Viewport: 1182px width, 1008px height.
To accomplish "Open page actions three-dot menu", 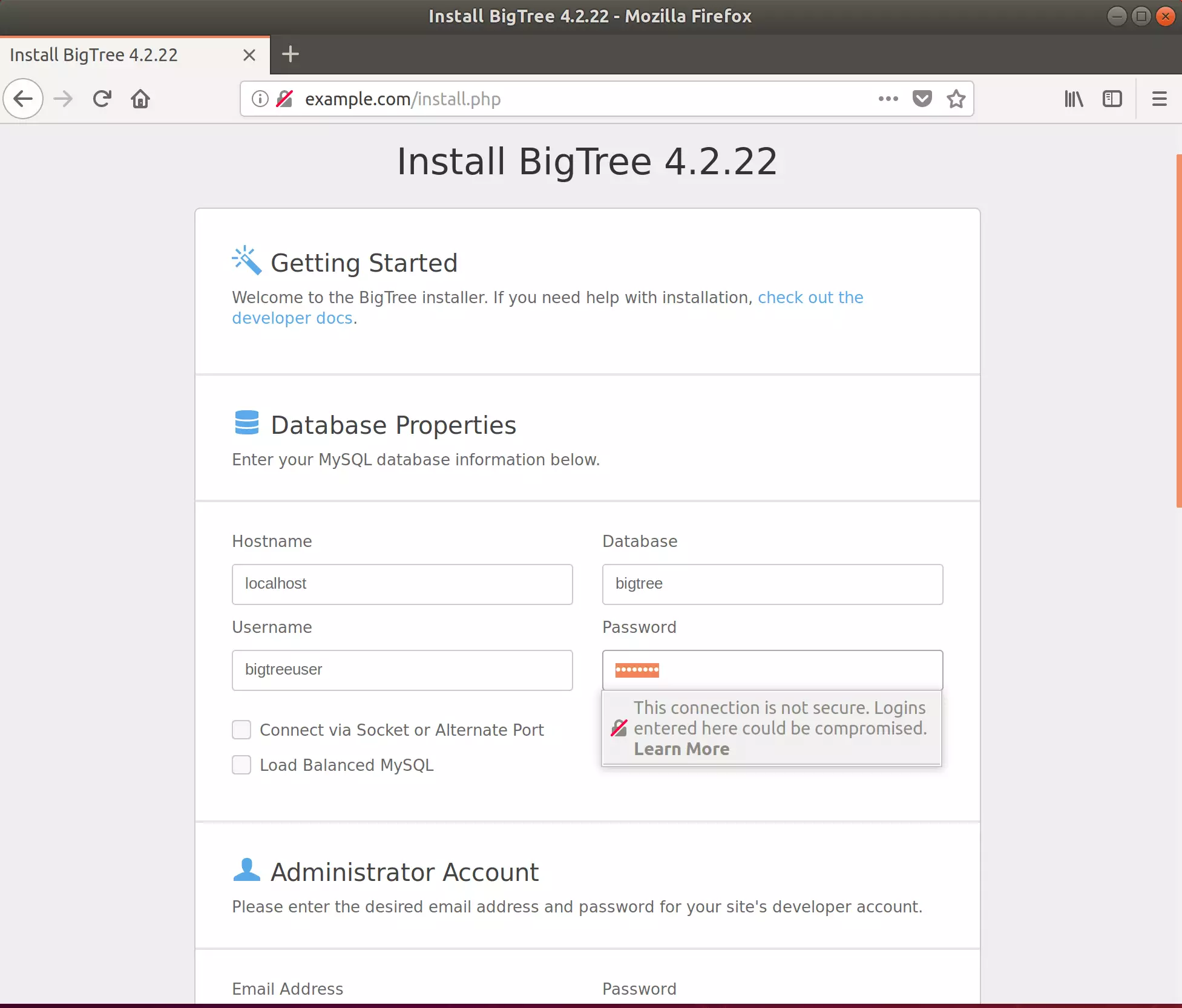I will tap(888, 99).
